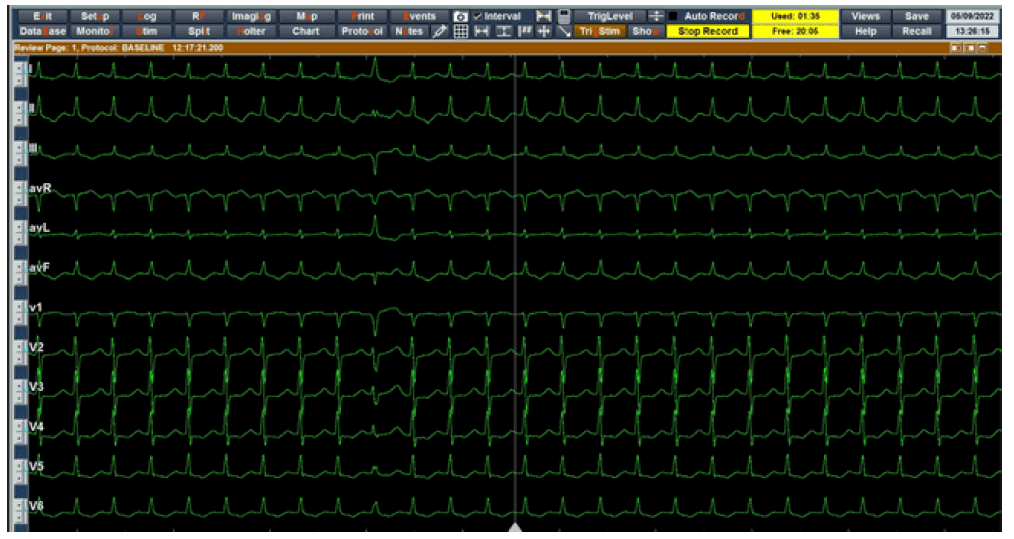The height and width of the screenshot is (539, 1014).
Task: Click the trigger level adjust arrows icon
Action: [x=656, y=16]
